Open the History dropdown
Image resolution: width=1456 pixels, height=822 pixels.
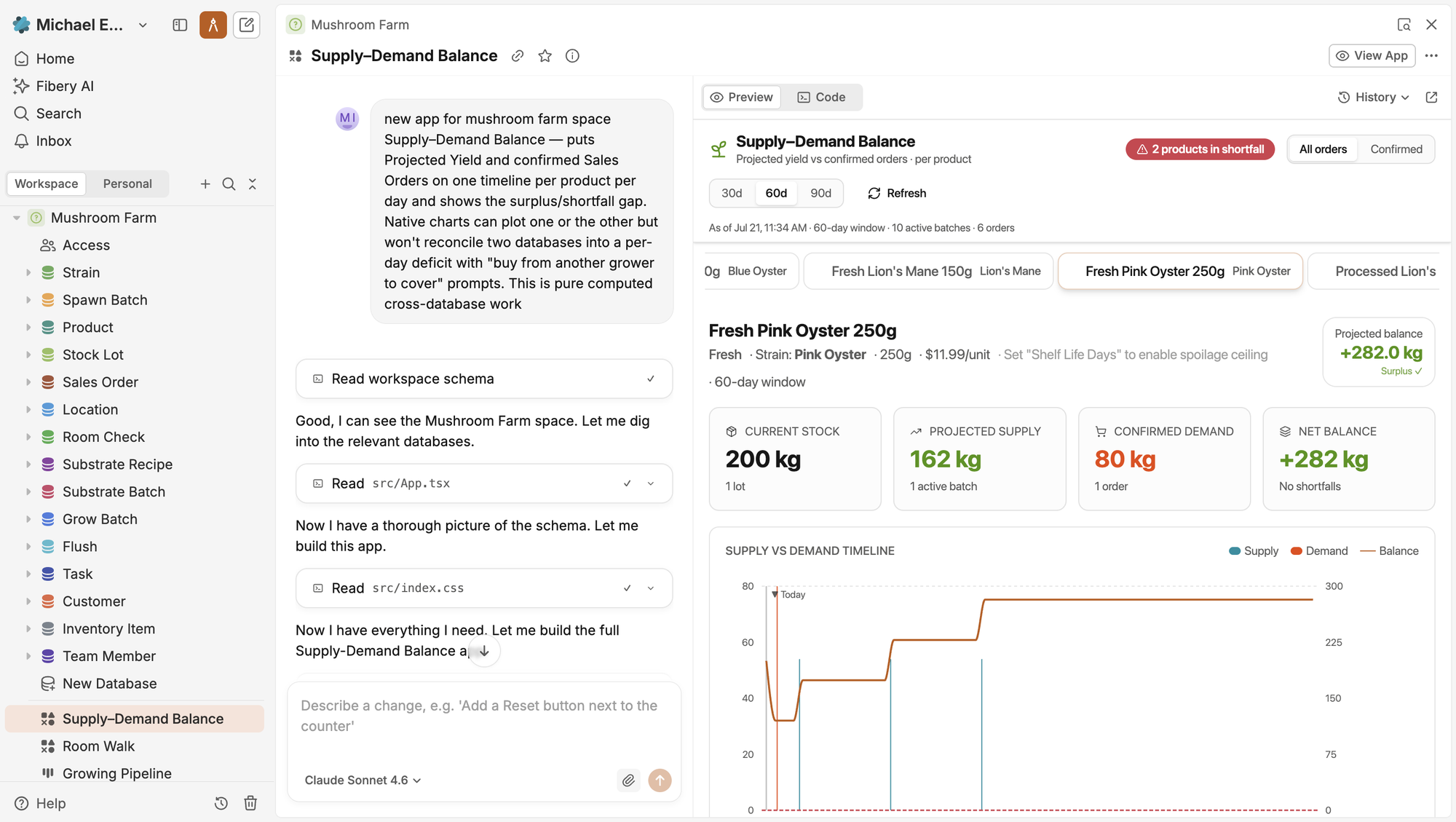pyautogui.click(x=1374, y=98)
